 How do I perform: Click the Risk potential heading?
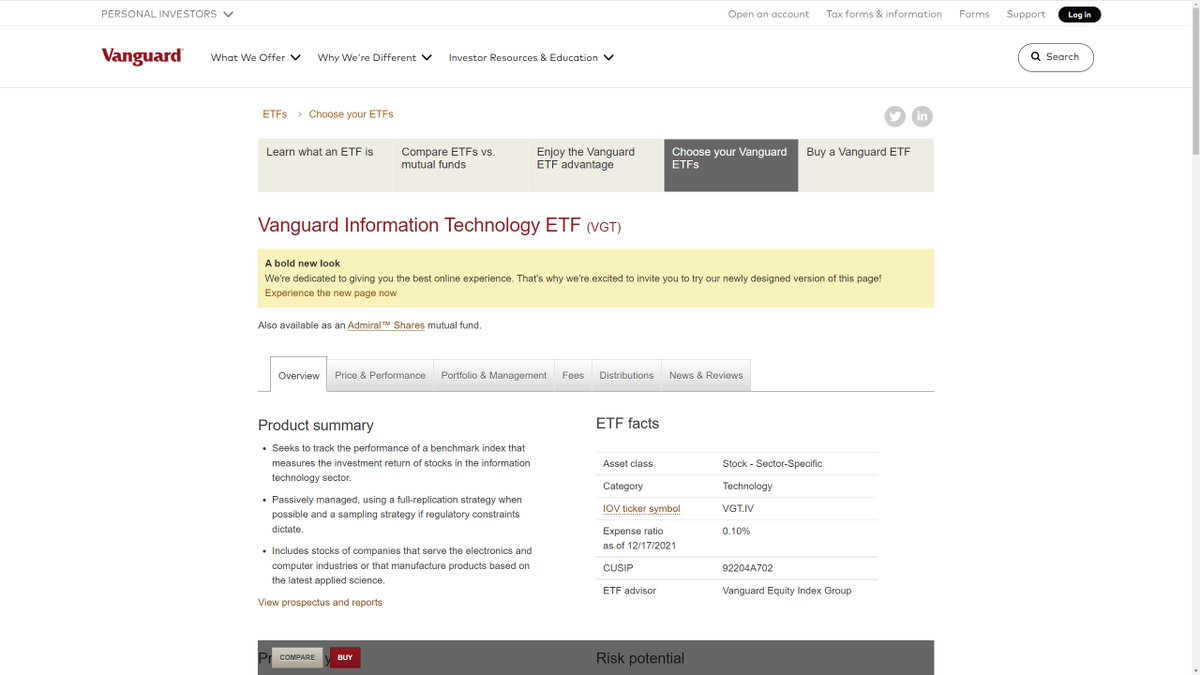point(640,658)
